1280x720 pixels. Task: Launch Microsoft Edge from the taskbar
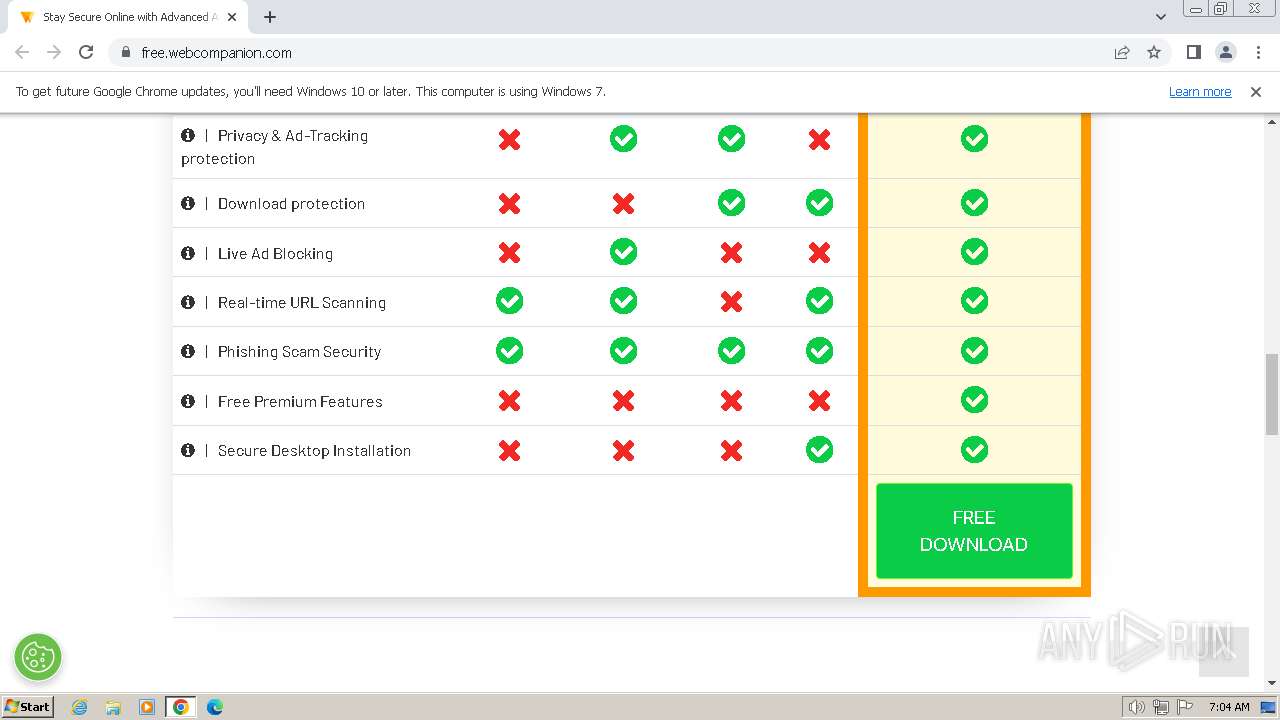[x=215, y=707]
